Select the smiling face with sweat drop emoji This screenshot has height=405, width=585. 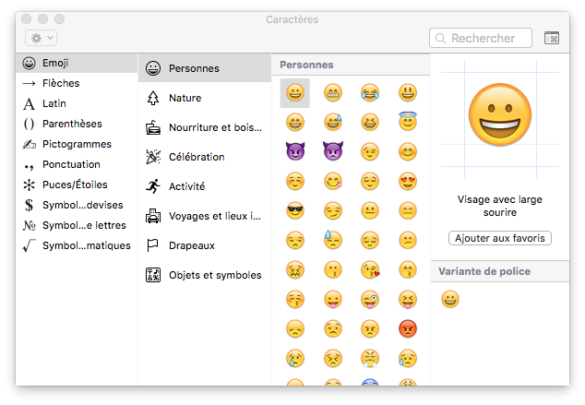point(332,122)
